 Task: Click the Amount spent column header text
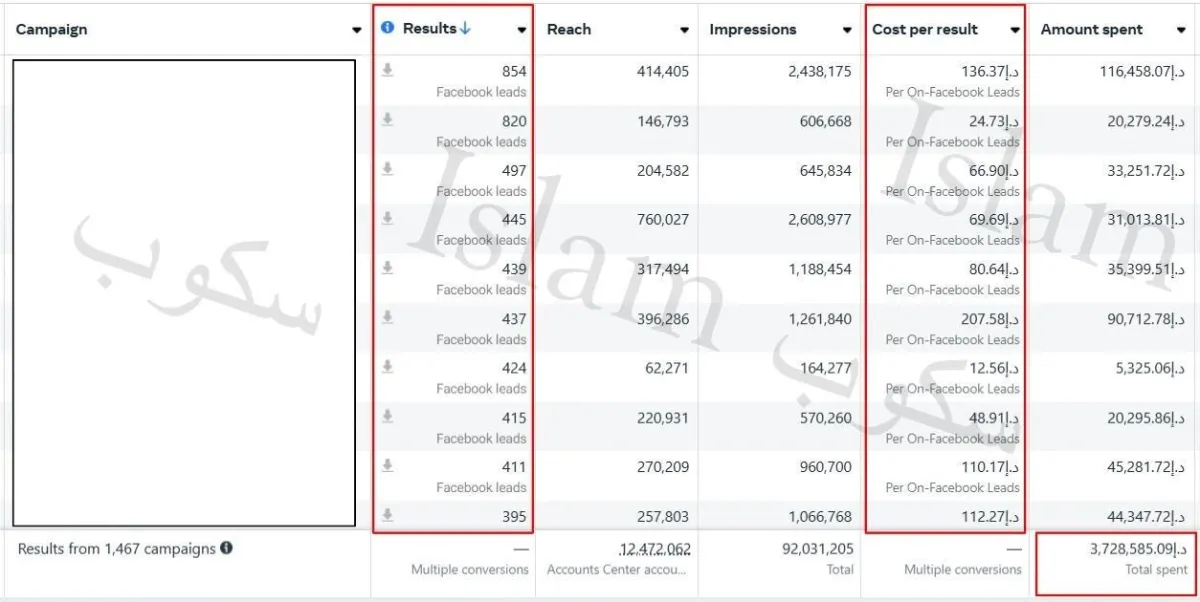[x=1092, y=29]
